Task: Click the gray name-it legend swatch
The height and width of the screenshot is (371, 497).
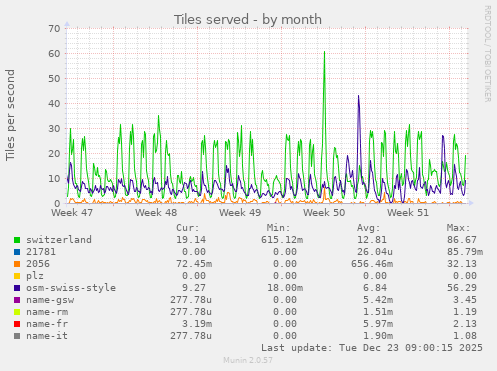Action: [17, 336]
